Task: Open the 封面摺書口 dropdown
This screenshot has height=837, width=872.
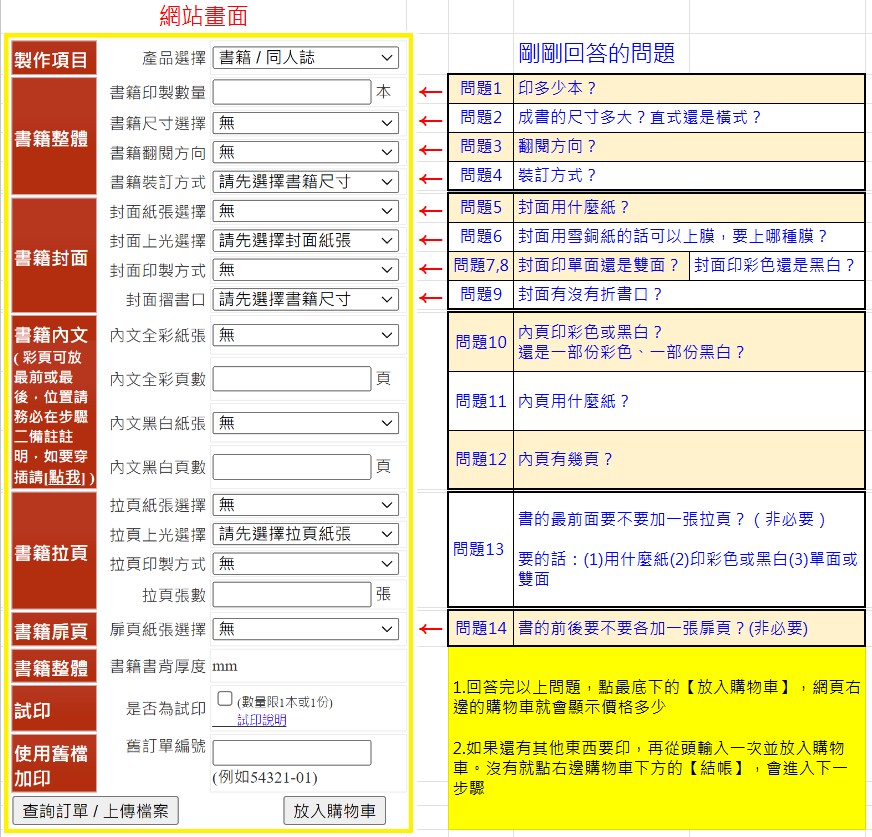Action: [305, 299]
